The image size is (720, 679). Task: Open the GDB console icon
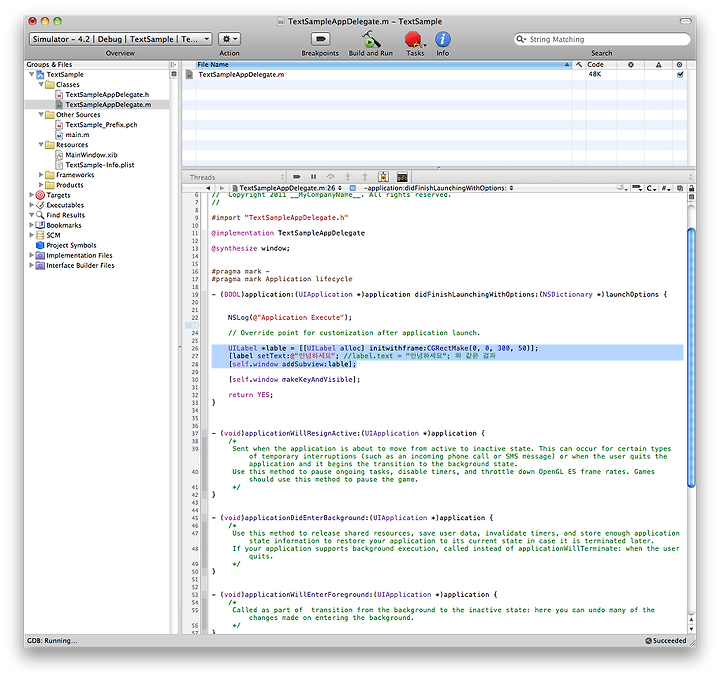(x=402, y=177)
